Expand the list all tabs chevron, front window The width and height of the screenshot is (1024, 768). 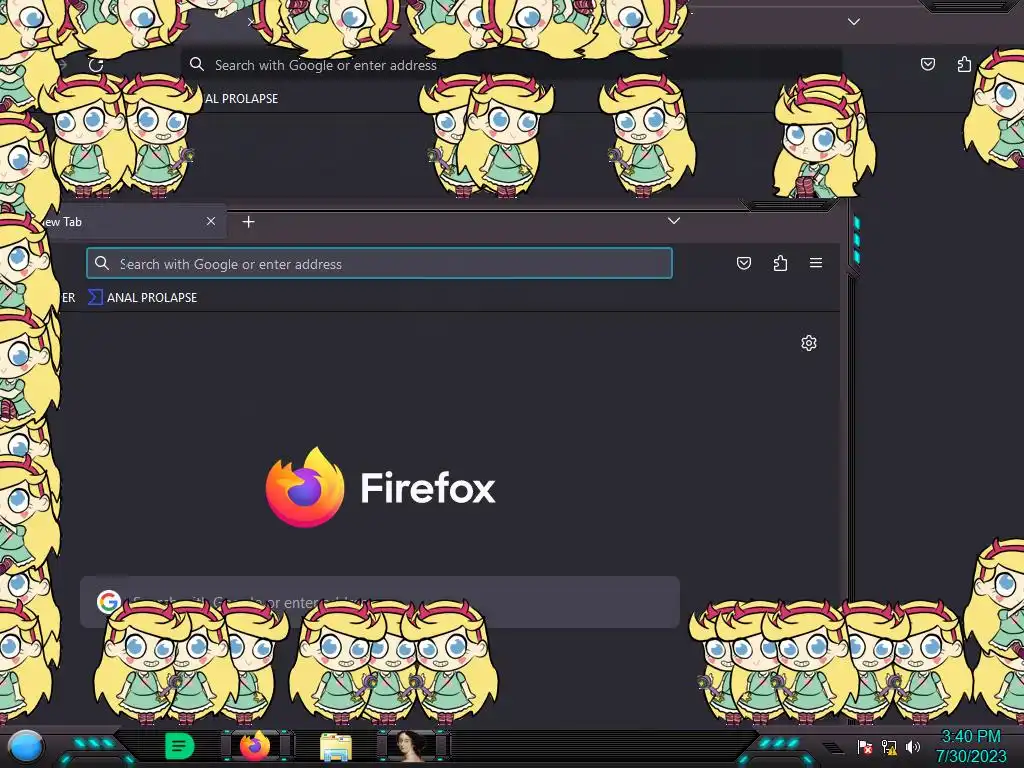674,221
